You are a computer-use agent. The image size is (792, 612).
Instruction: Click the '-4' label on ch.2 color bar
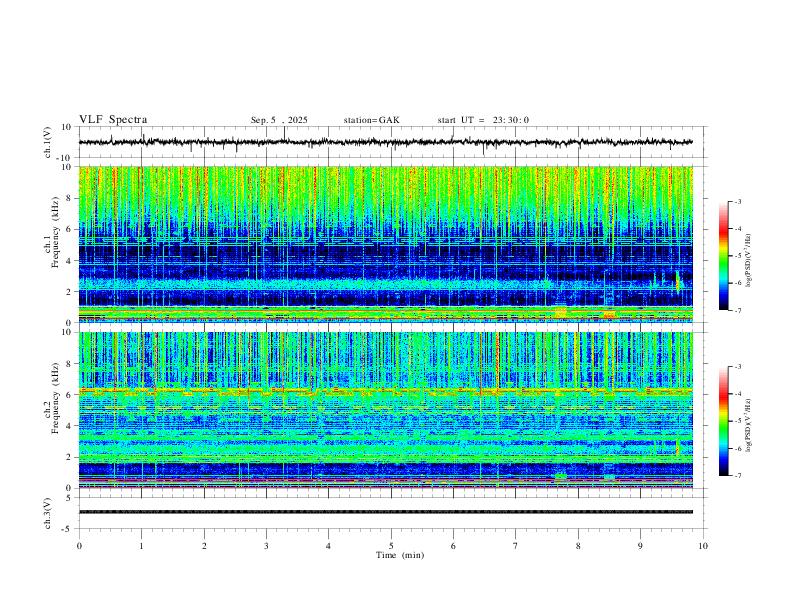[737, 394]
